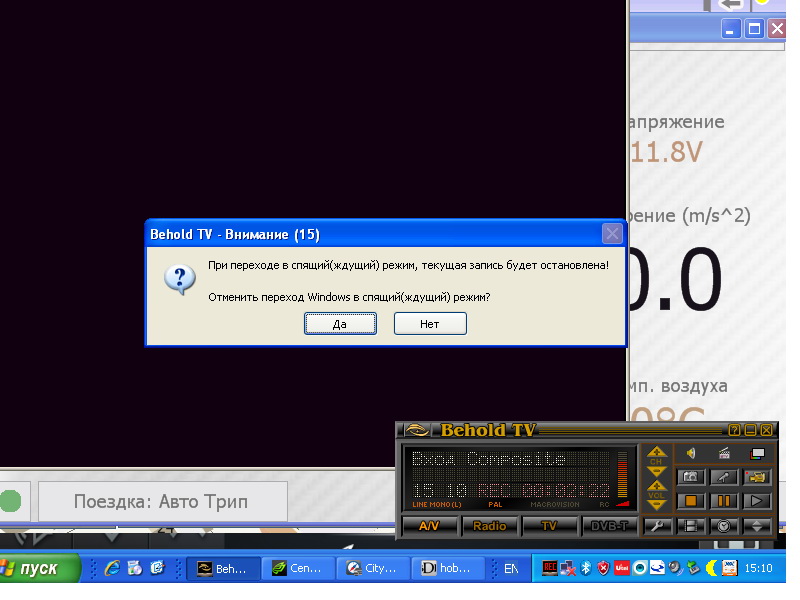The width and height of the screenshot is (800, 600).
Task: Click the Behold TV play button
Action: 757,501
